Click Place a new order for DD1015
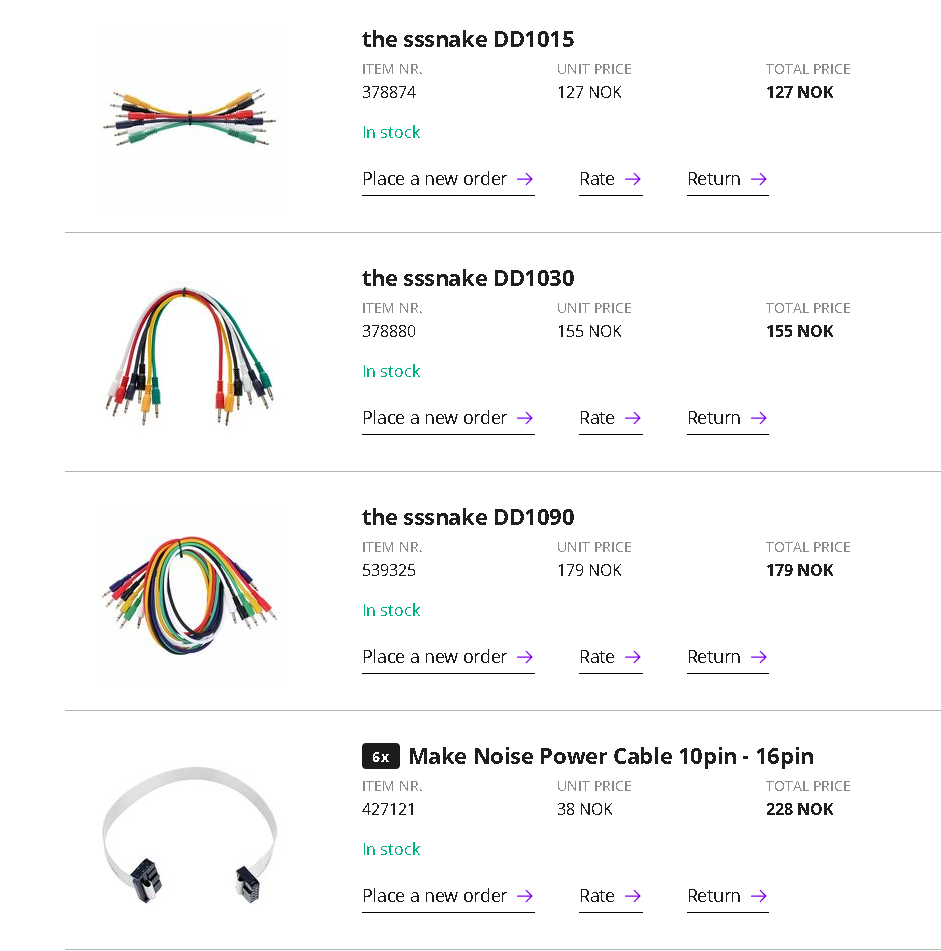This screenshot has width=941, height=951. tap(447, 179)
